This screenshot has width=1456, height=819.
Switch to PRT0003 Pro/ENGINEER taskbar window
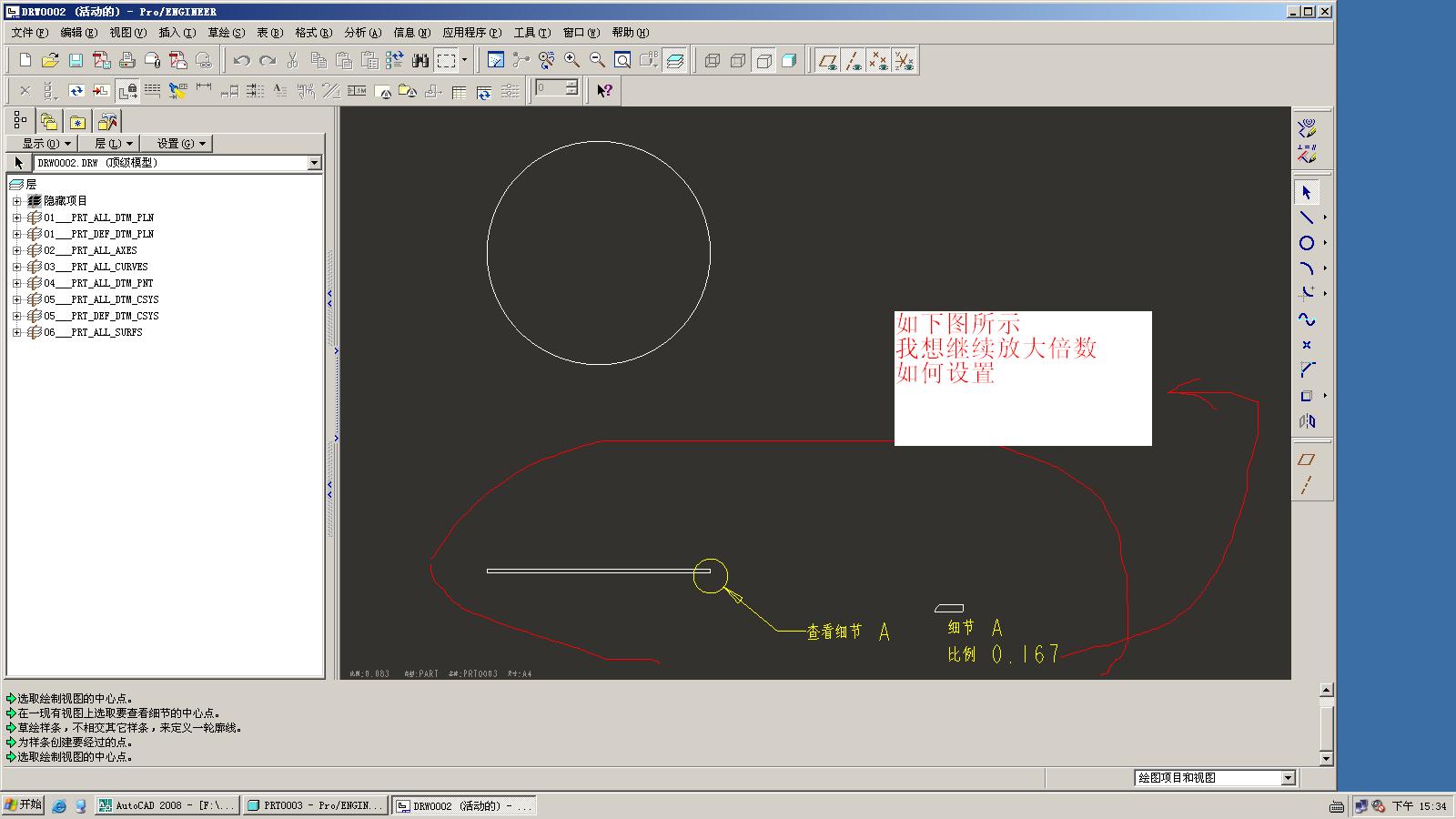coord(316,805)
